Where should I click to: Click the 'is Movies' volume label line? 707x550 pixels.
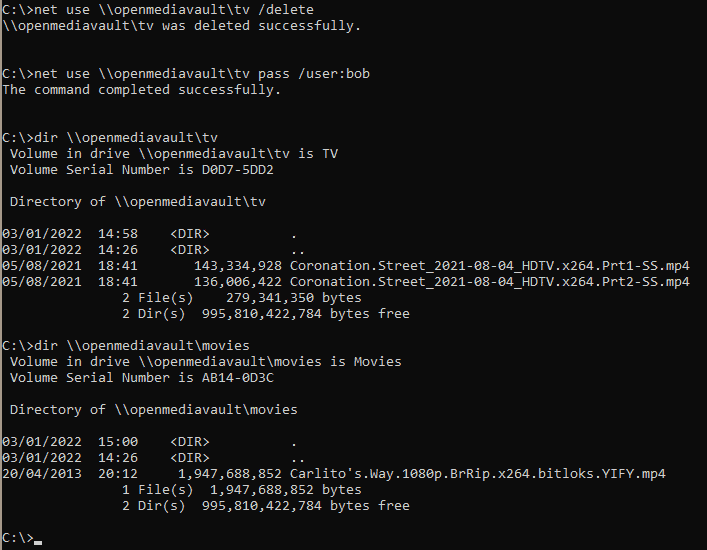pyautogui.click(x=205, y=361)
